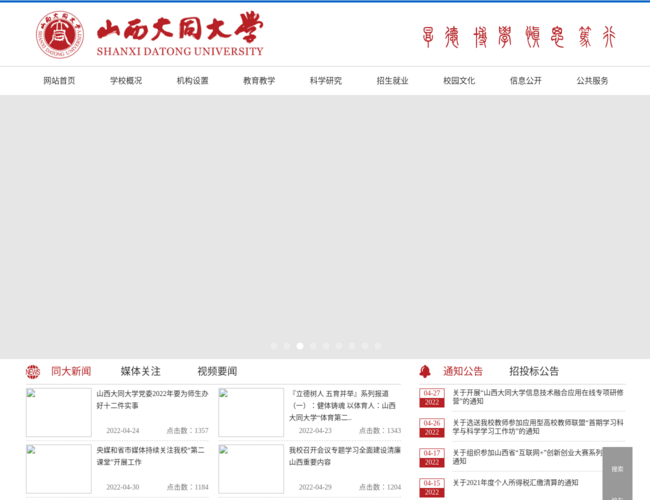650x500 pixels.
Task: Select the fourth carousel slide dot
Action: 313,346
